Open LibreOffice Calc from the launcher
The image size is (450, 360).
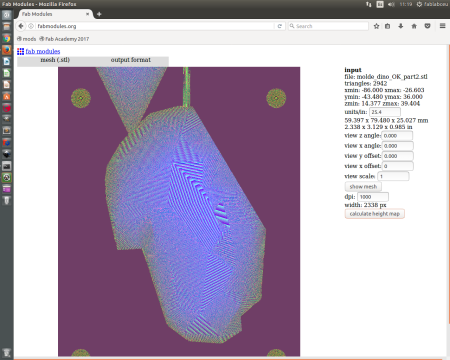tap(7, 73)
